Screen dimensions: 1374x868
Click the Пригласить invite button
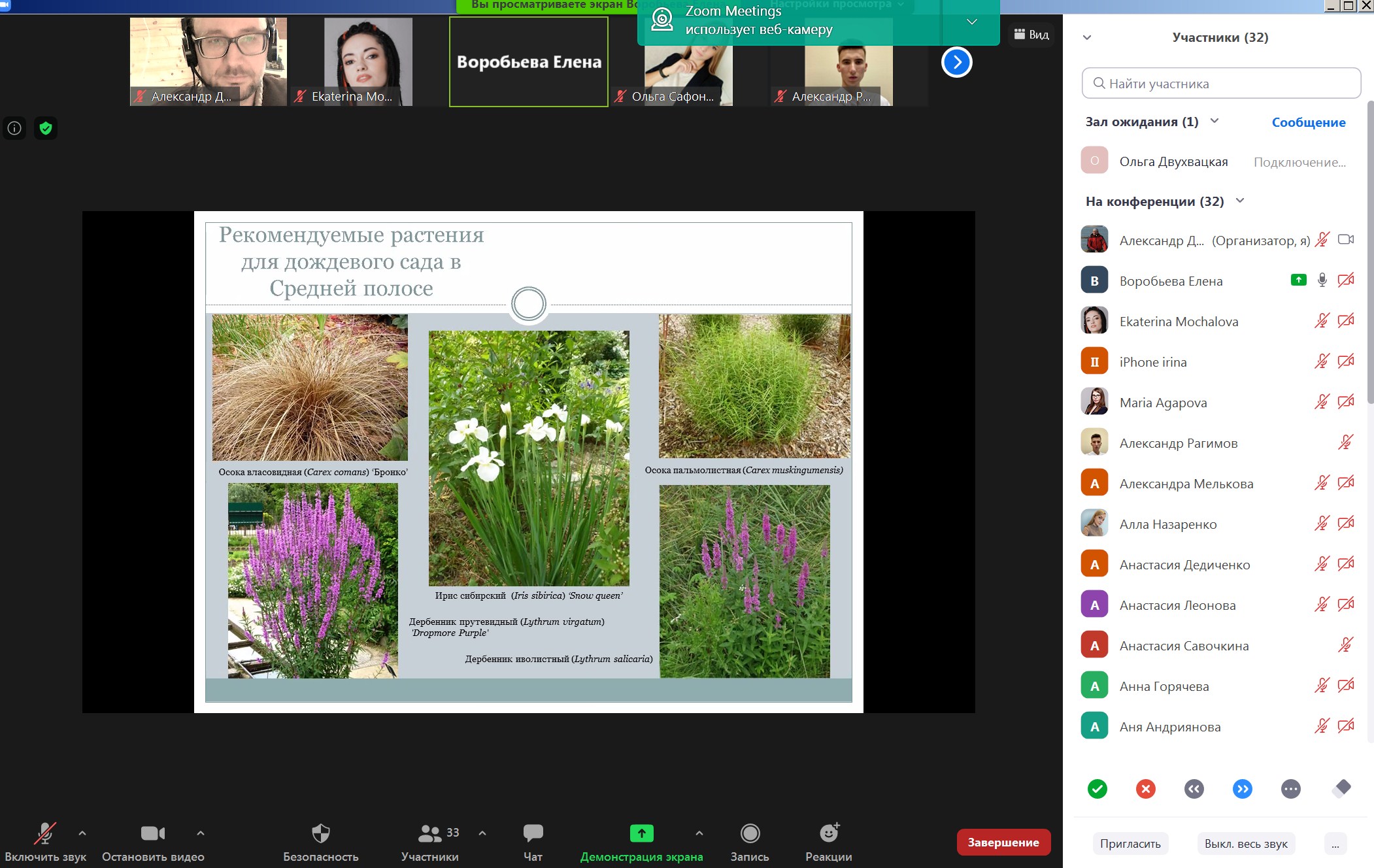[1130, 844]
